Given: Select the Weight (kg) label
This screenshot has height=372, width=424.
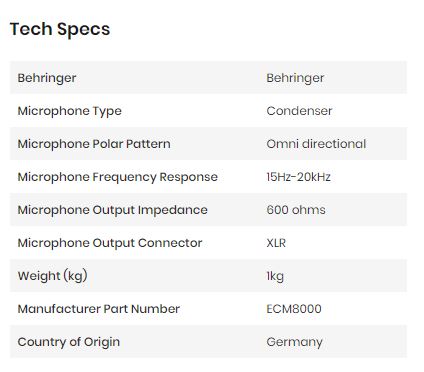Looking at the screenshot, I should tap(53, 276).
